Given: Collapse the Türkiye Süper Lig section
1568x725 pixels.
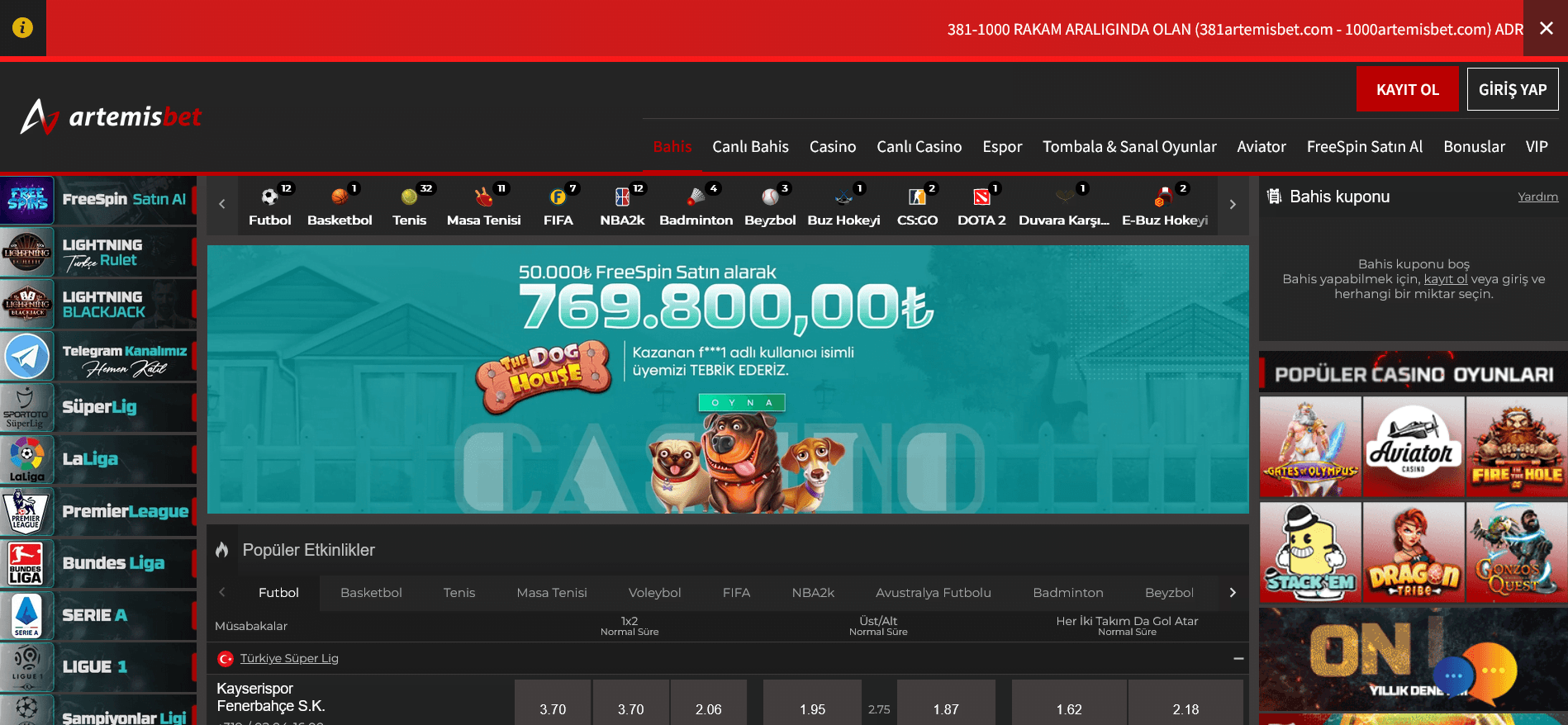Looking at the screenshot, I should [1238, 658].
